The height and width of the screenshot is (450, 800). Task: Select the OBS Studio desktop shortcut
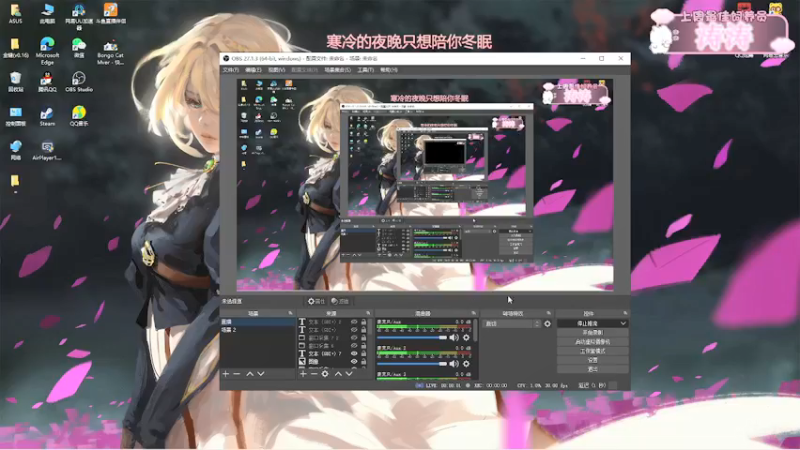(79, 82)
